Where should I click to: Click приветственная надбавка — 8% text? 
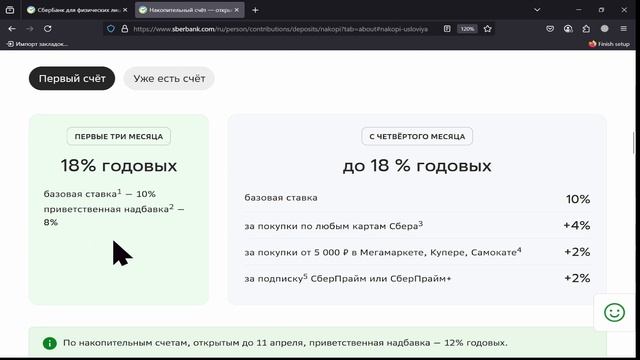pos(114,216)
